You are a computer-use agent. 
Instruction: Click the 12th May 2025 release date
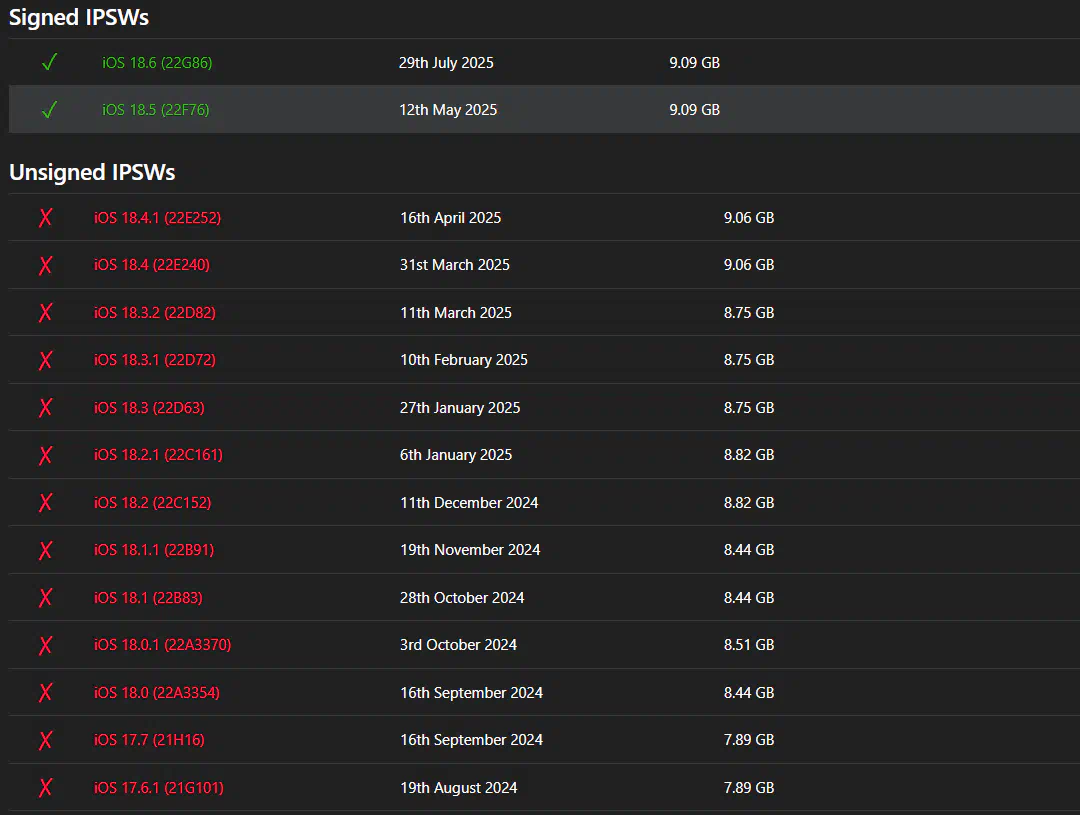[x=448, y=110]
